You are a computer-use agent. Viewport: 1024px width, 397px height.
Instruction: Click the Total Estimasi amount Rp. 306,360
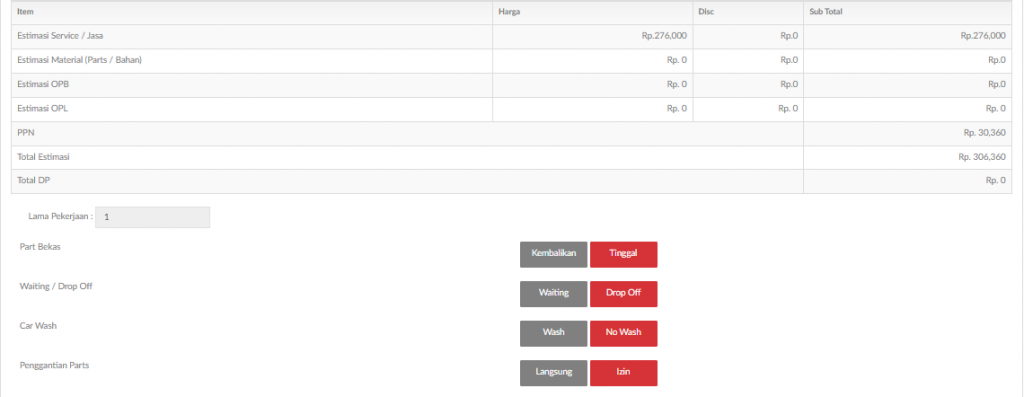[982, 157]
